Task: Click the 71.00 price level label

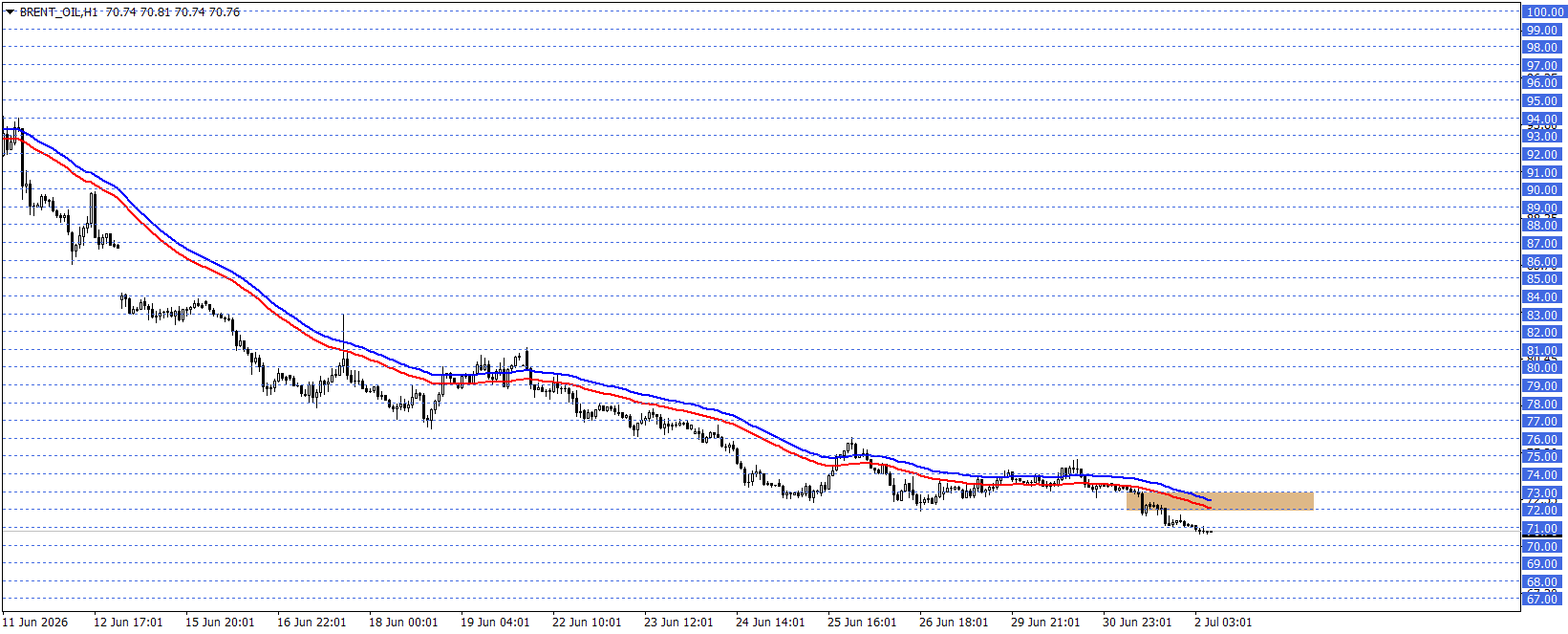Action: tap(1541, 529)
